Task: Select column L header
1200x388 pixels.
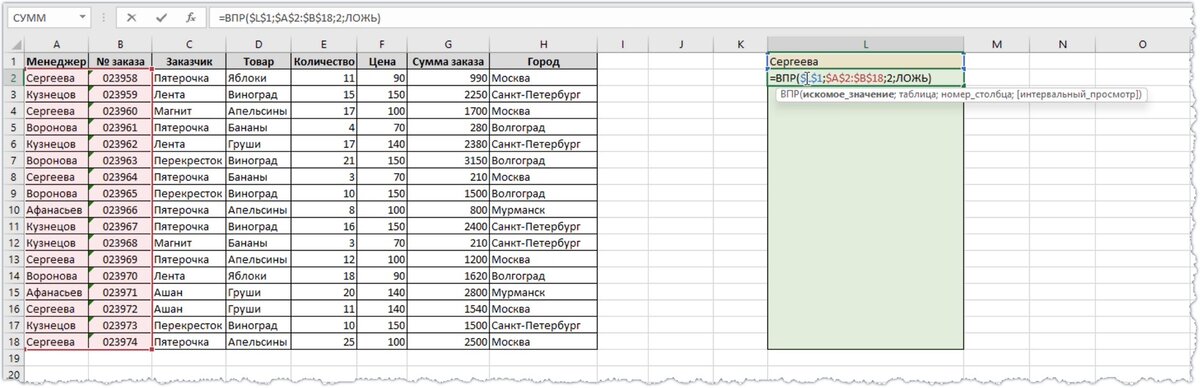Action: pyautogui.click(x=866, y=44)
